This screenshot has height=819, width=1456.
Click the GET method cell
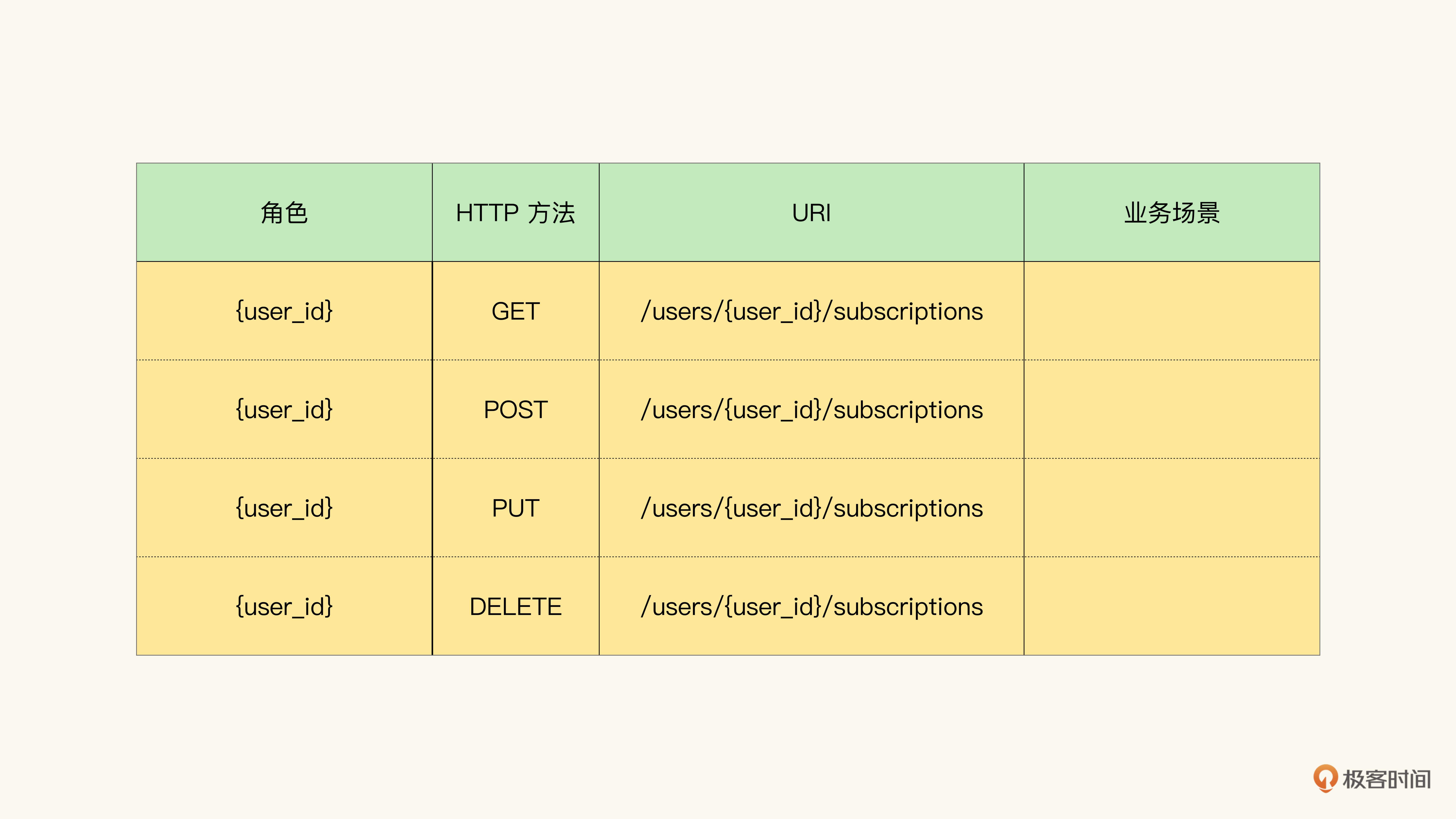click(515, 311)
